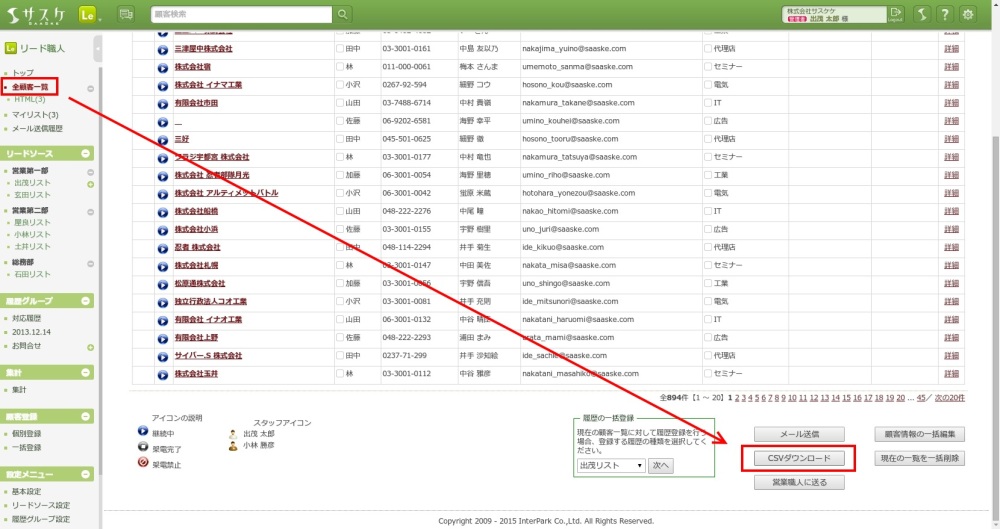Click the green plus icon beside 出茂リスト

(90, 185)
